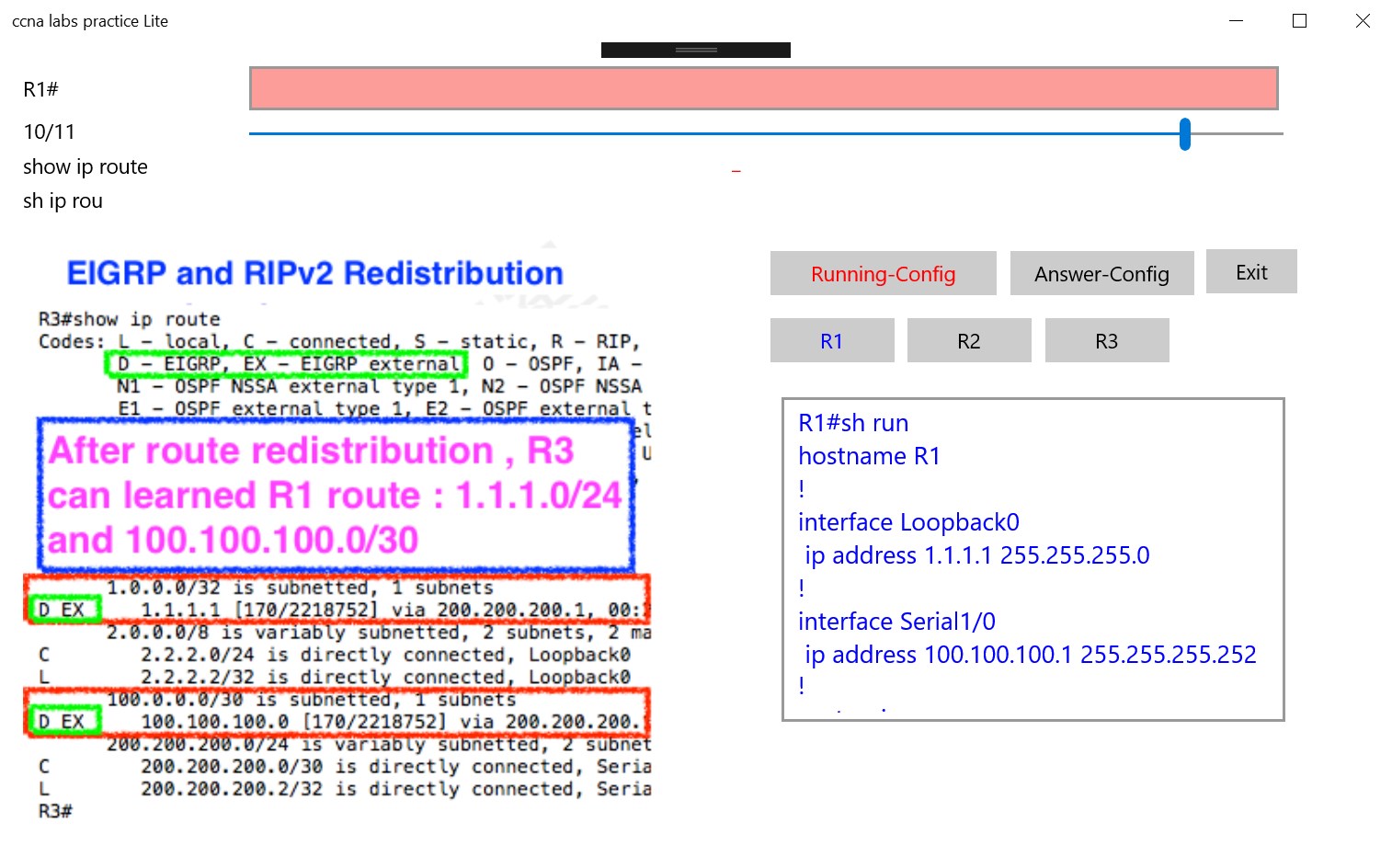Click 'R1#sh run' line in config panel
The height and width of the screenshot is (868, 1392).
[853, 423]
